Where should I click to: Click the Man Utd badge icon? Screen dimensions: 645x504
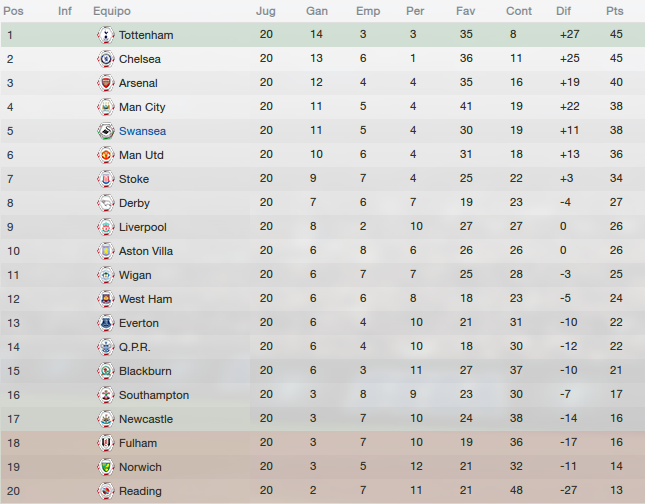tap(106, 155)
